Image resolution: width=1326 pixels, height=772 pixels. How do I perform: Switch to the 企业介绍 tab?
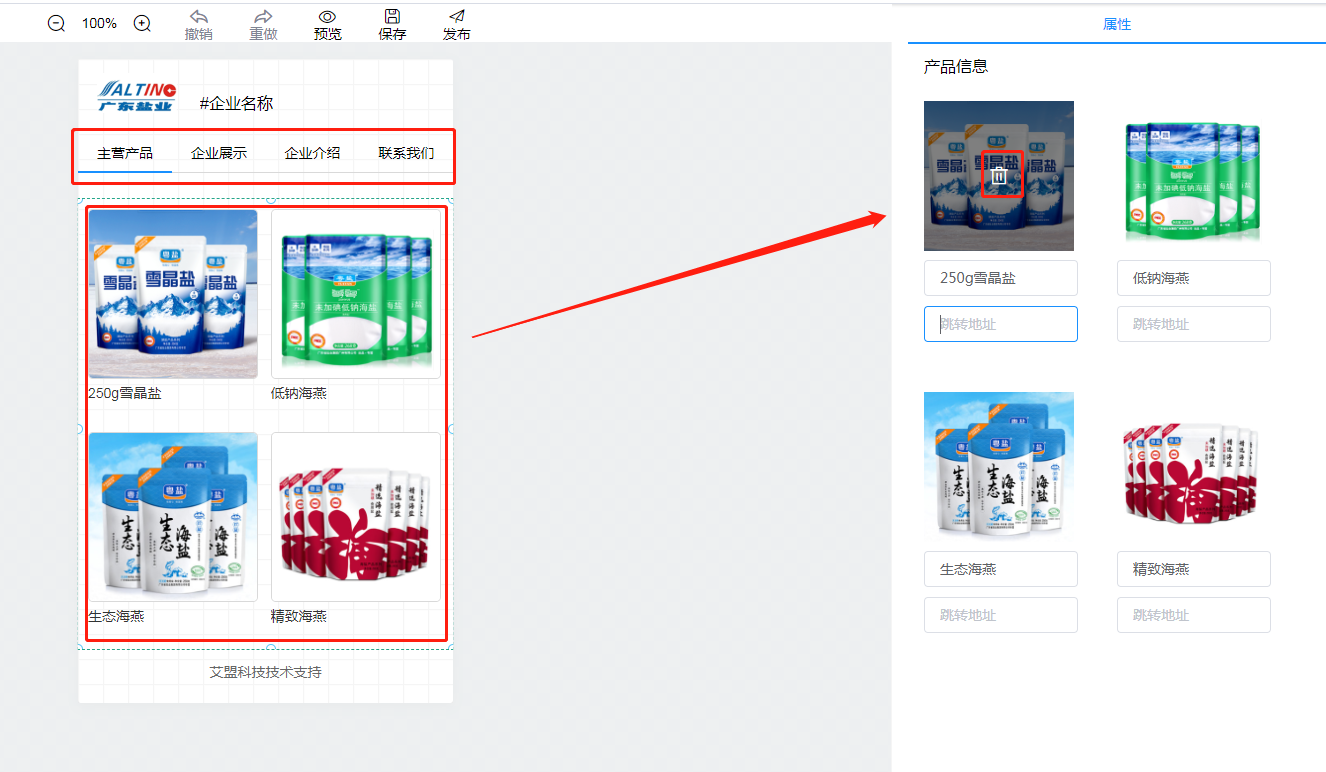click(312, 153)
